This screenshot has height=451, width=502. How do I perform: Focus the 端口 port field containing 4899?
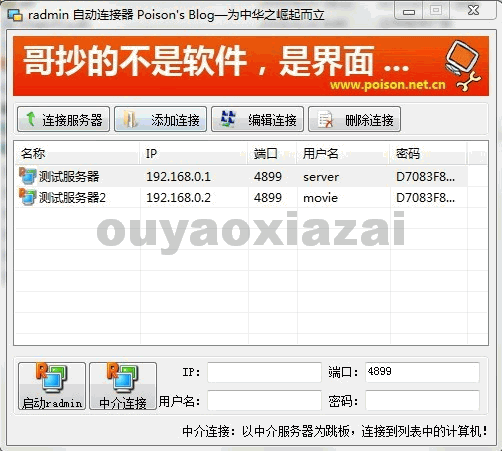[x=422, y=372]
